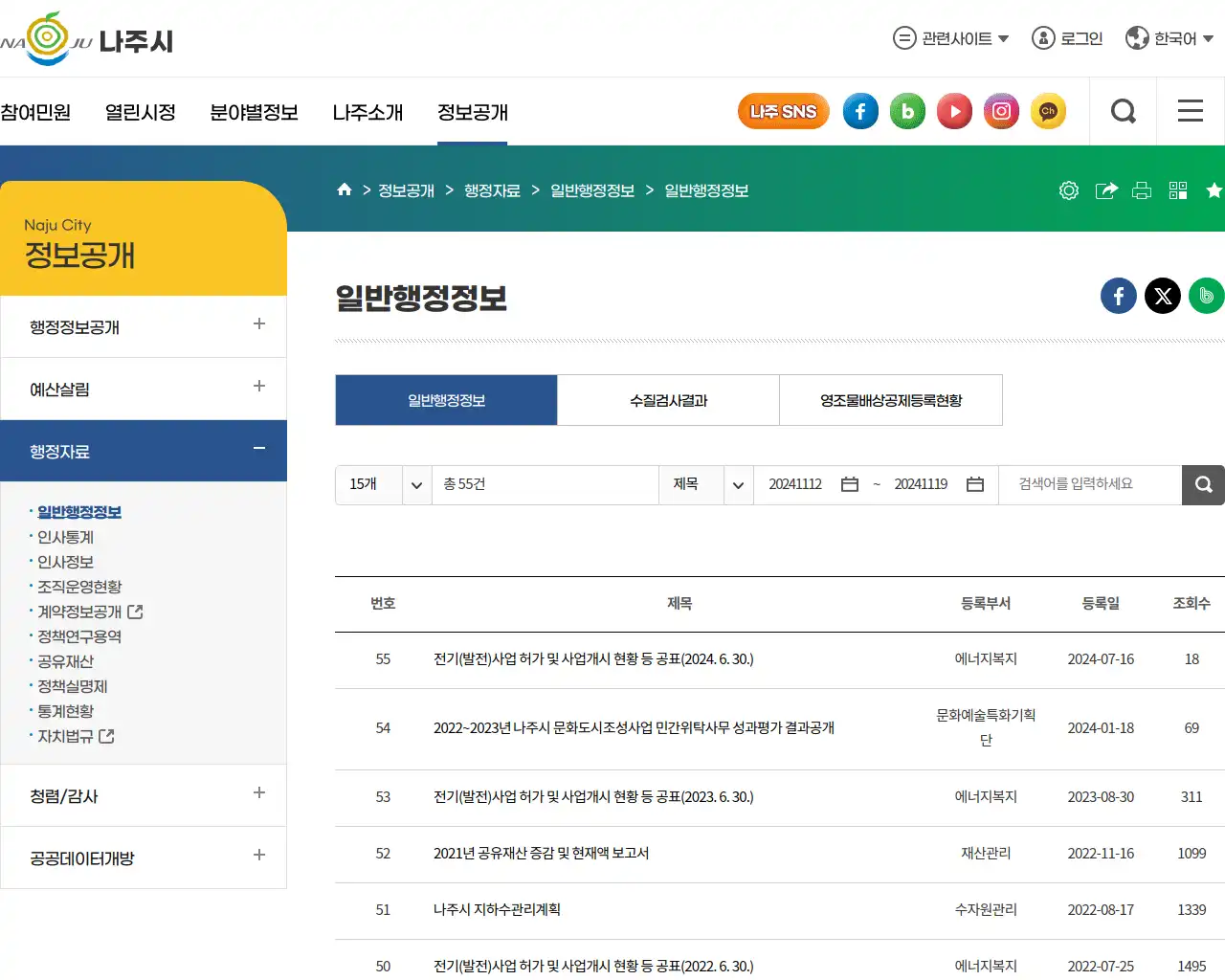Open post 전기(발전)사업 허가 현황 공표(2024. 6. 30.)
Screen dimensions: 1225x980
pos(593,658)
